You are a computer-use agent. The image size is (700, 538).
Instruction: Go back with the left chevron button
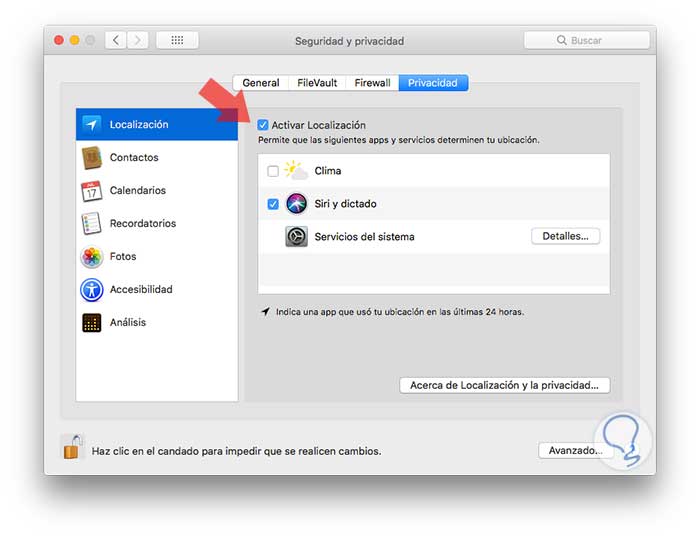(x=116, y=40)
